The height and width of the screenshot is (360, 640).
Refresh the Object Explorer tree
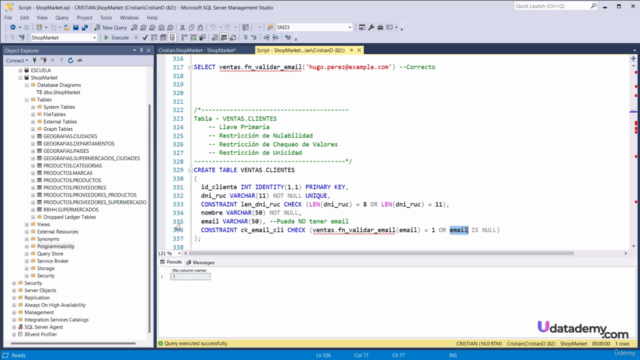point(71,60)
